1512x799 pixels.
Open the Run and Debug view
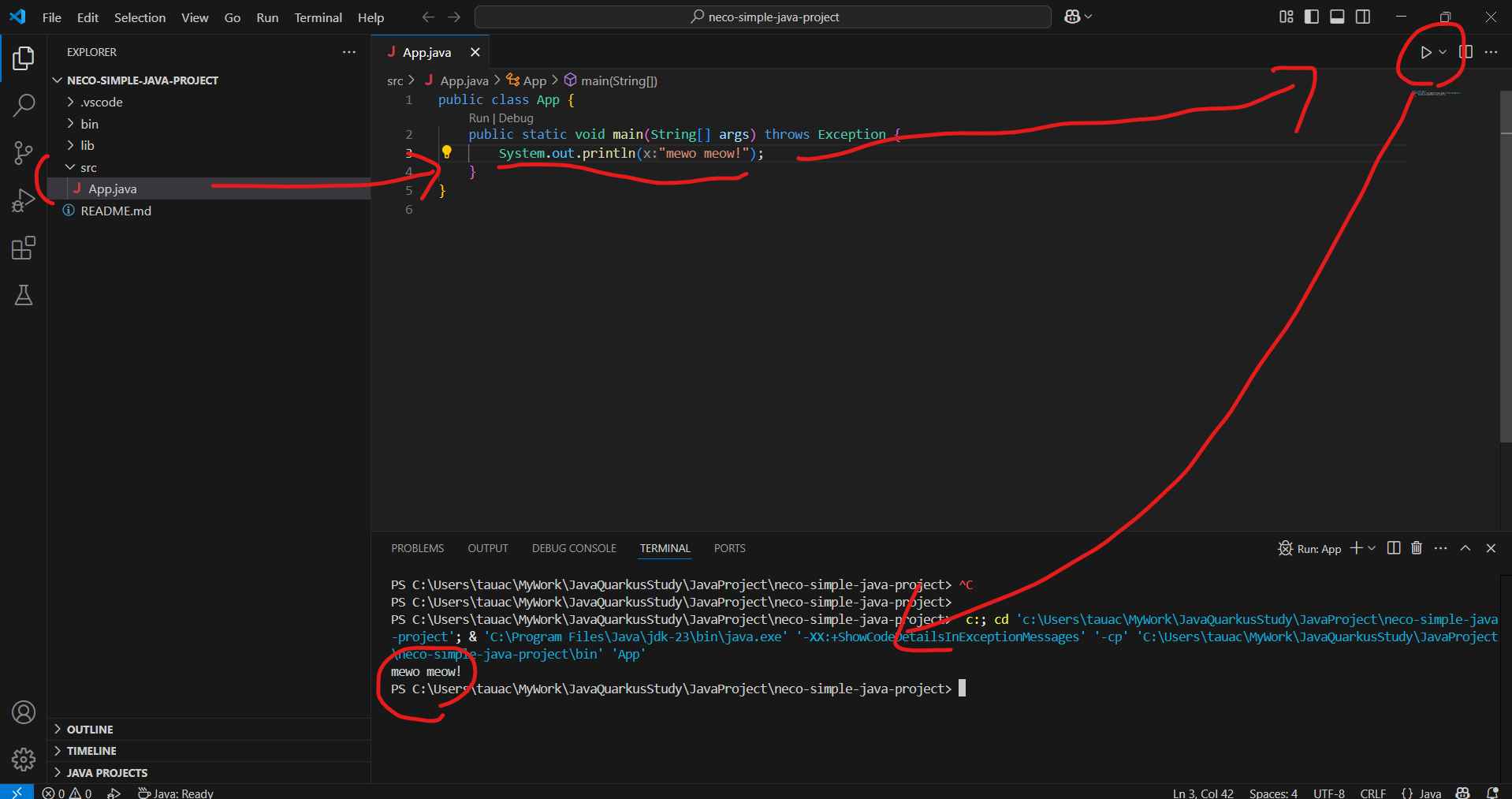point(24,201)
